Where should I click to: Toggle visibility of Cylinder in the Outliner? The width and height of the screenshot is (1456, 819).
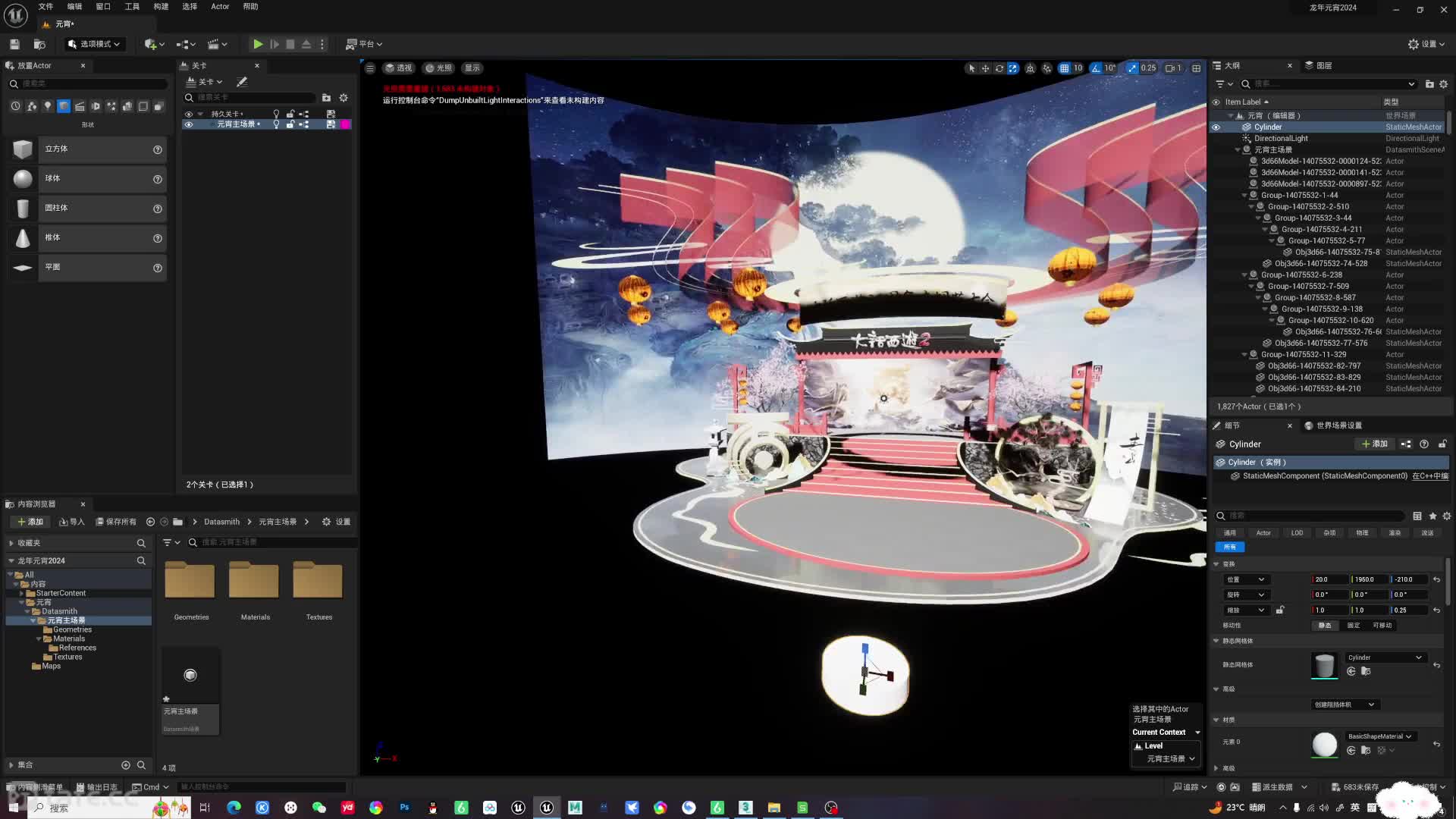click(x=1216, y=127)
